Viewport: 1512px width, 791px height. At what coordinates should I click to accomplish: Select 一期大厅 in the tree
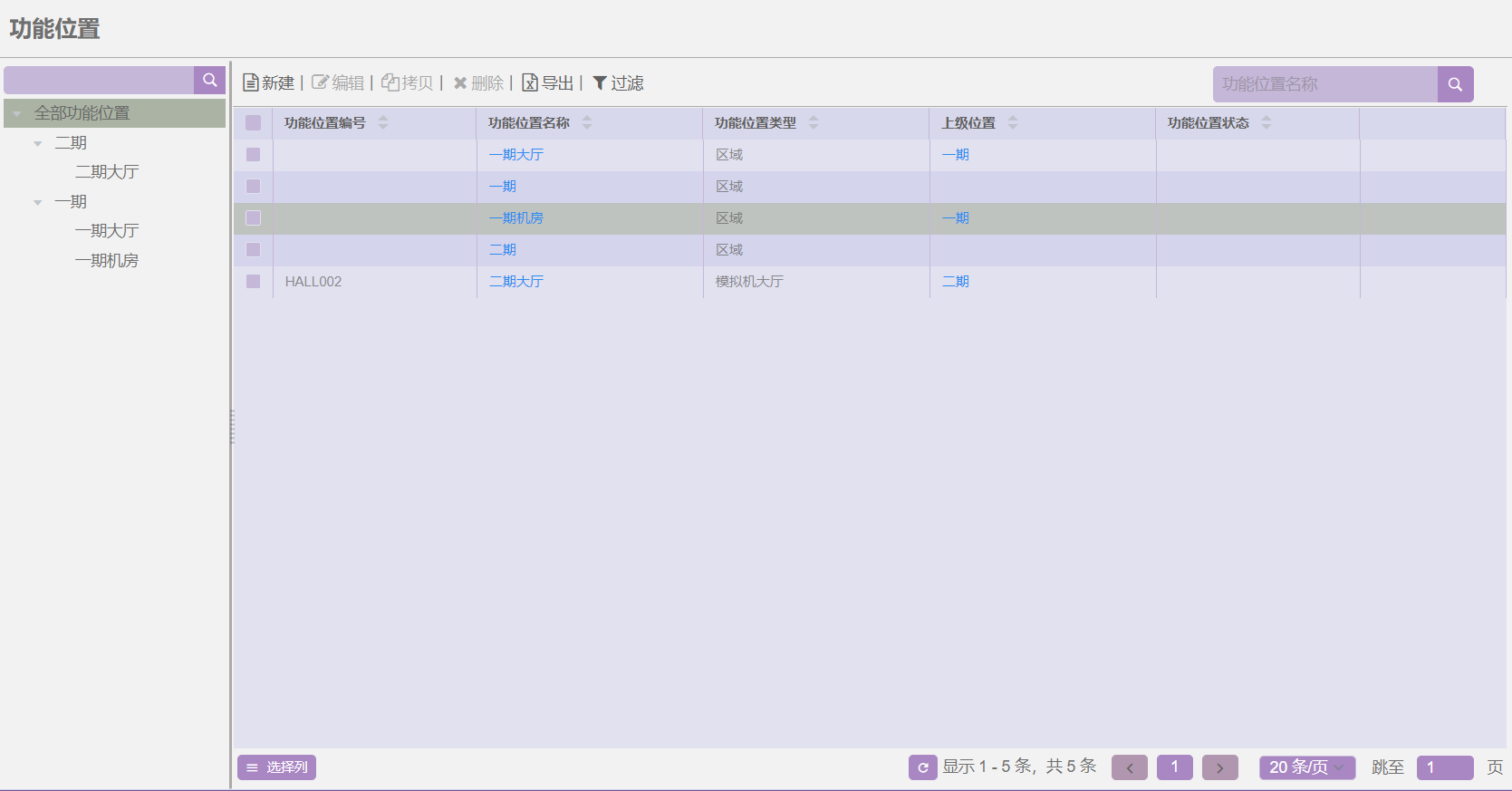tap(107, 231)
